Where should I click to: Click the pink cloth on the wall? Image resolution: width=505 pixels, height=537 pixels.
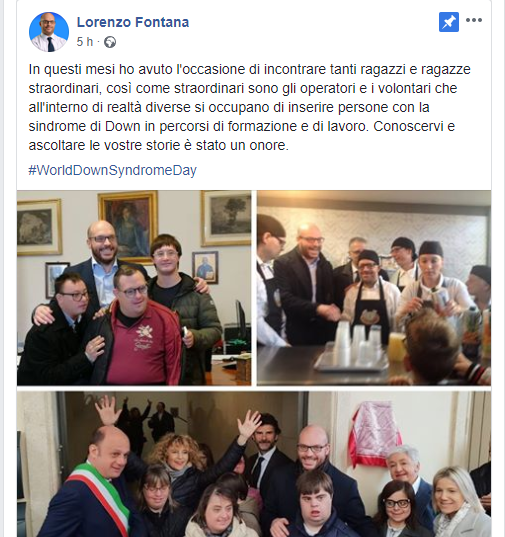click(375, 434)
